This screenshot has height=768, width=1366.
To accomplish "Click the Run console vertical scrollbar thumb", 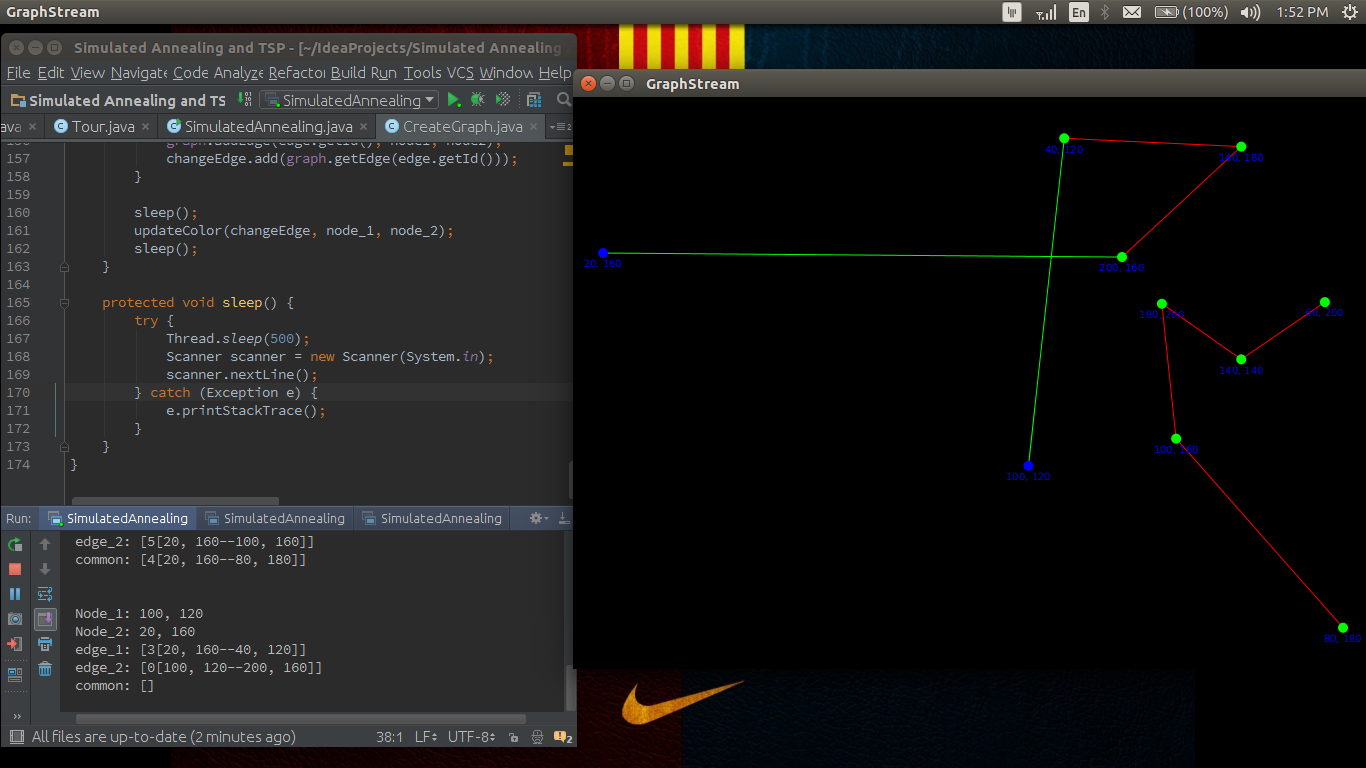I will [570, 687].
